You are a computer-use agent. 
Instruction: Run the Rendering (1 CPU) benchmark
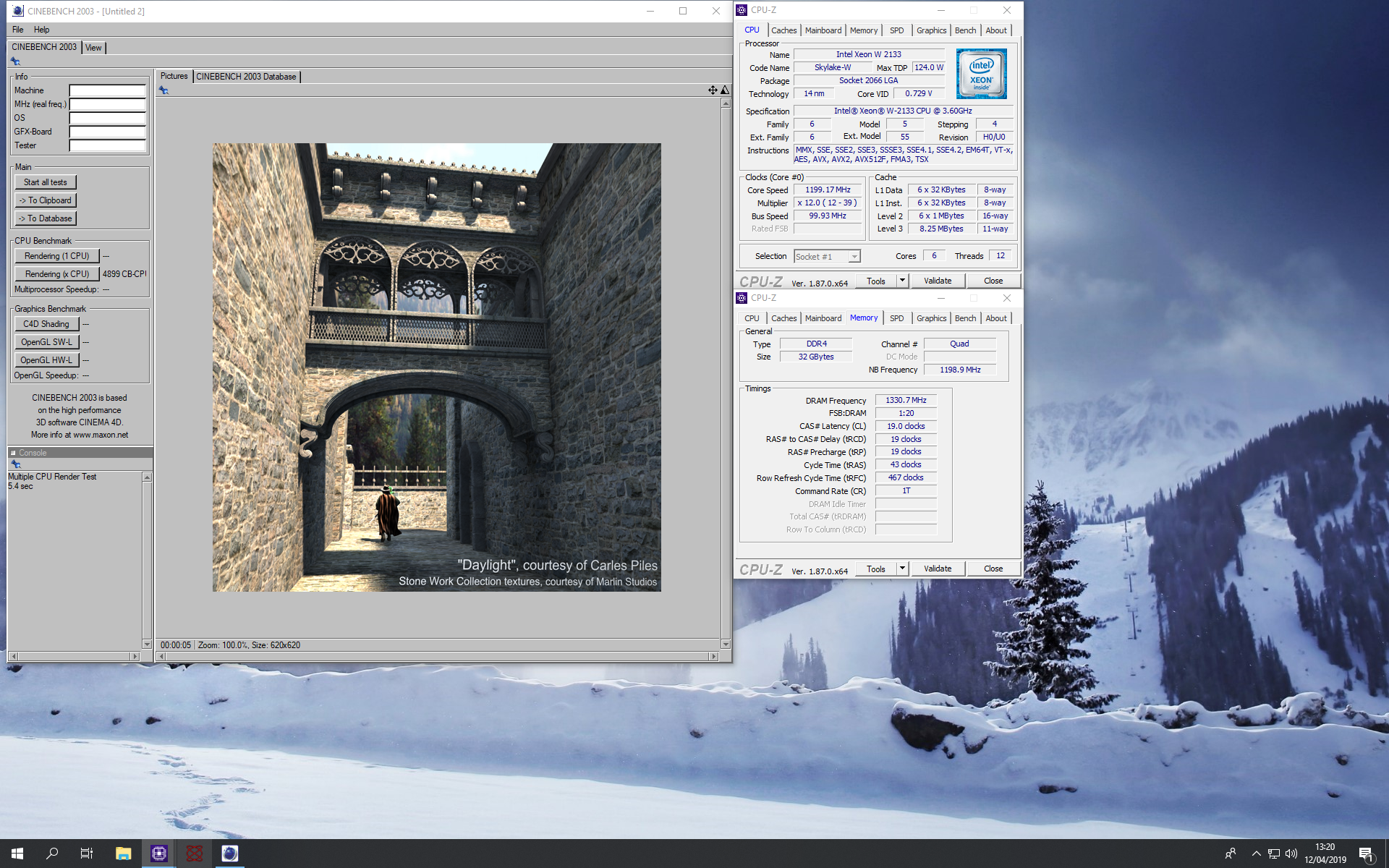[x=56, y=256]
